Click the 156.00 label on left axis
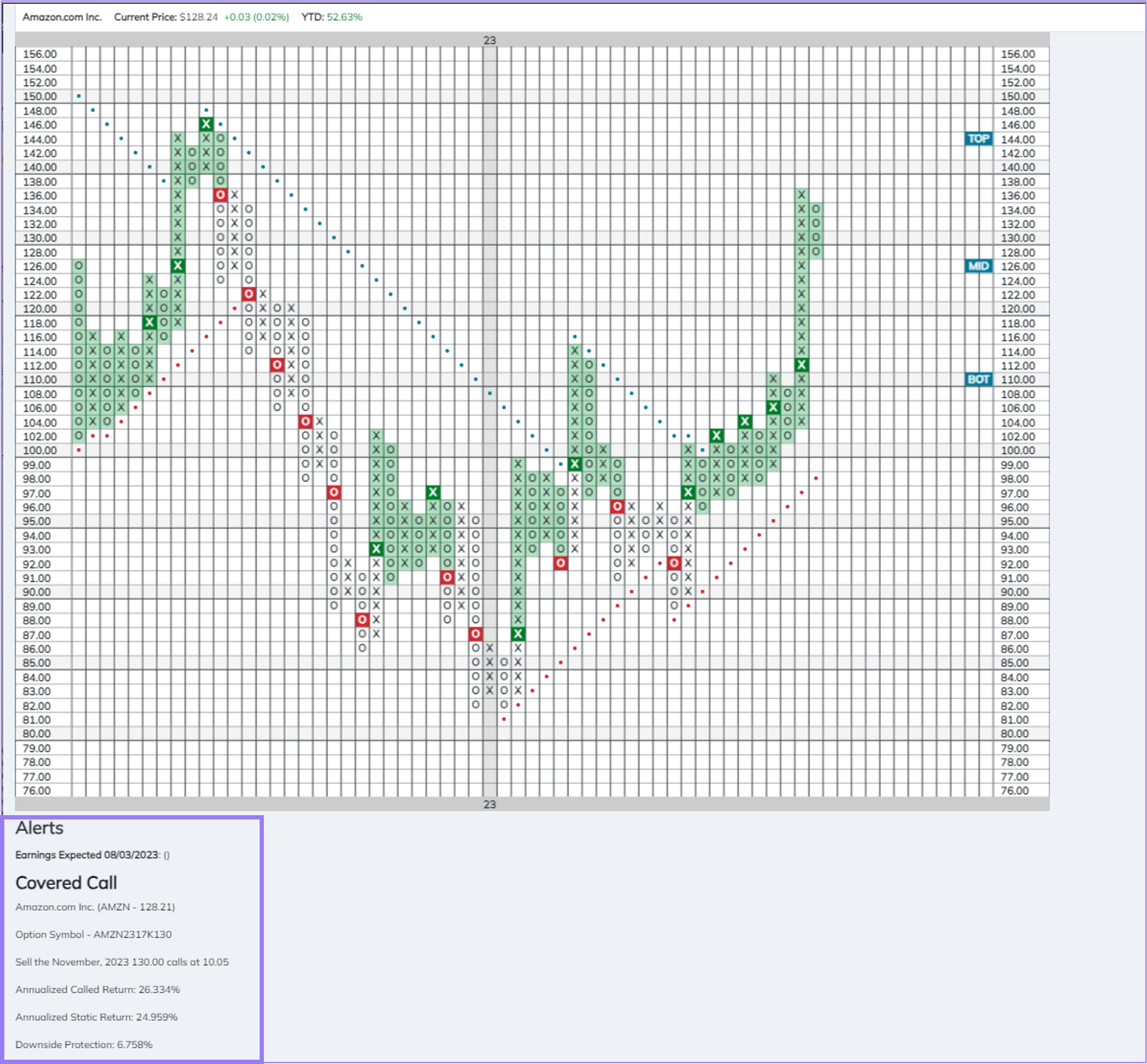 [x=40, y=54]
